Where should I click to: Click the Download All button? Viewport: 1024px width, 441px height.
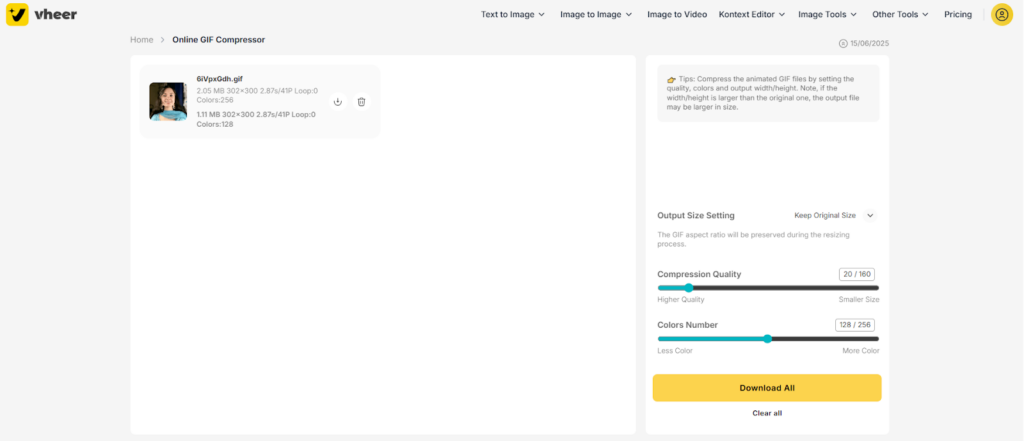[767, 388]
